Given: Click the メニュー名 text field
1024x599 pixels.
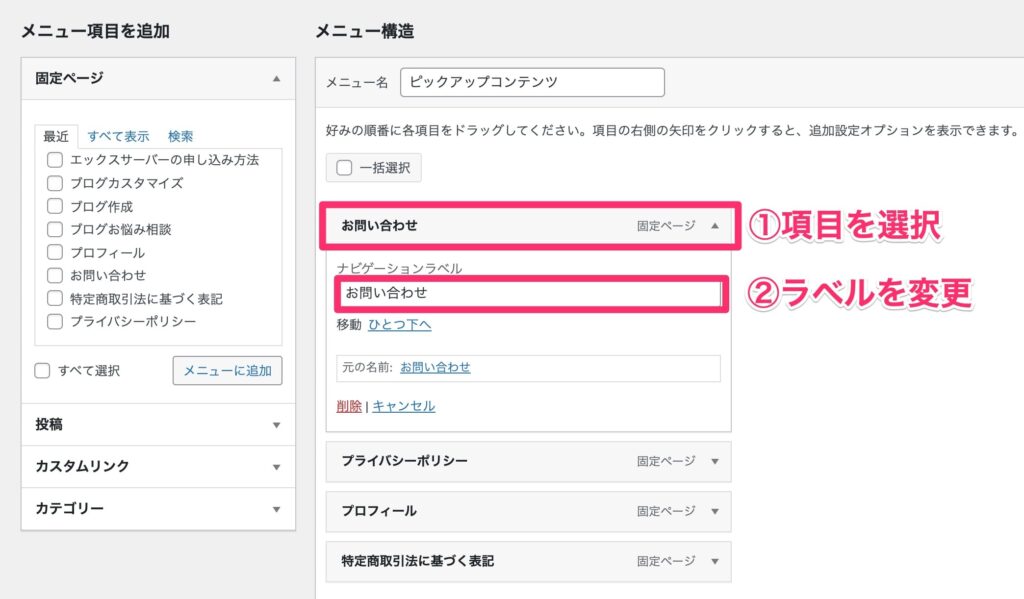Looking at the screenshot, I should click(x=532, y=82).
